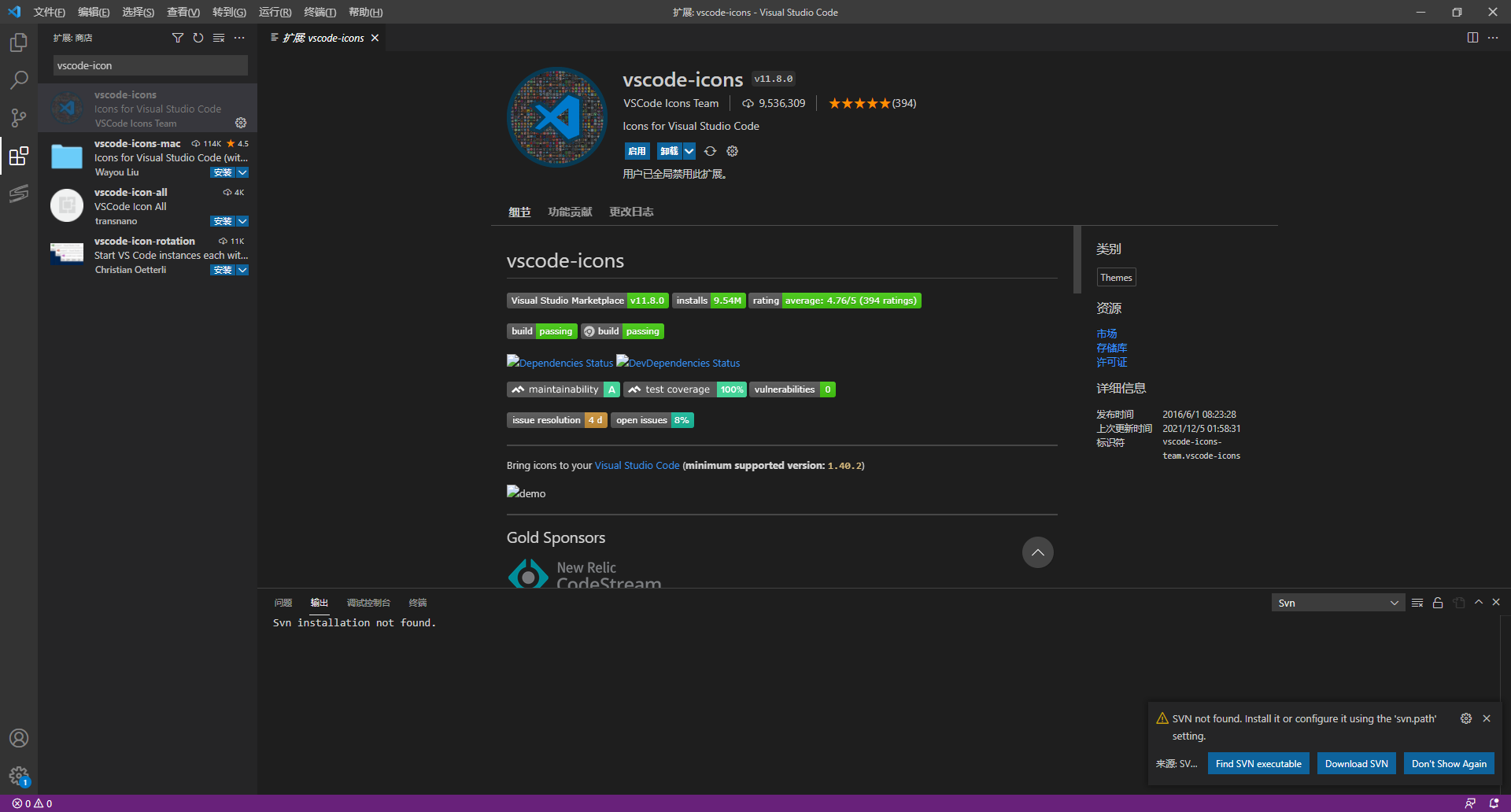Click the sync icon next to uninstall

tap(711, 151)
